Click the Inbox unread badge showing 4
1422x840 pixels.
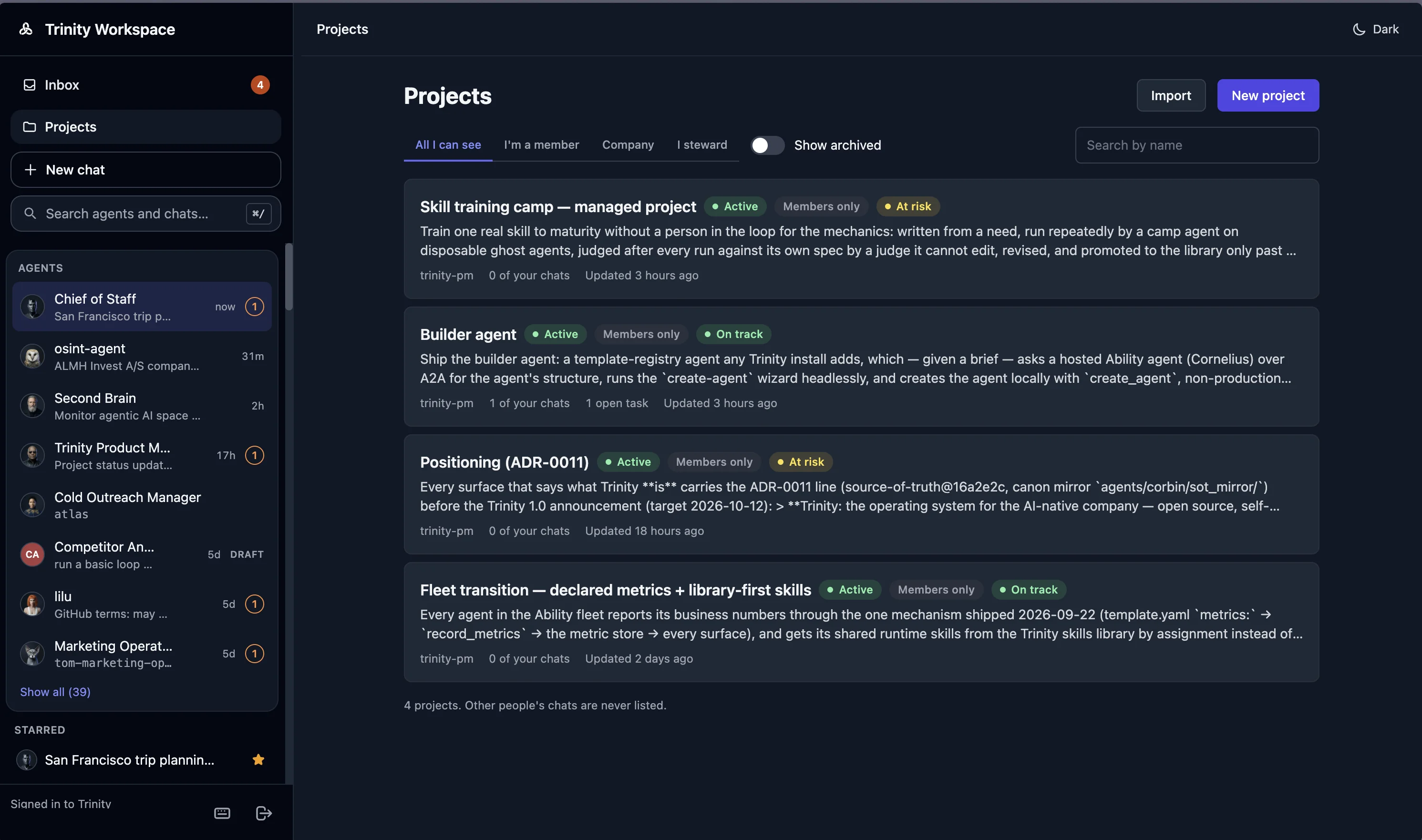(x=260, y=85)
